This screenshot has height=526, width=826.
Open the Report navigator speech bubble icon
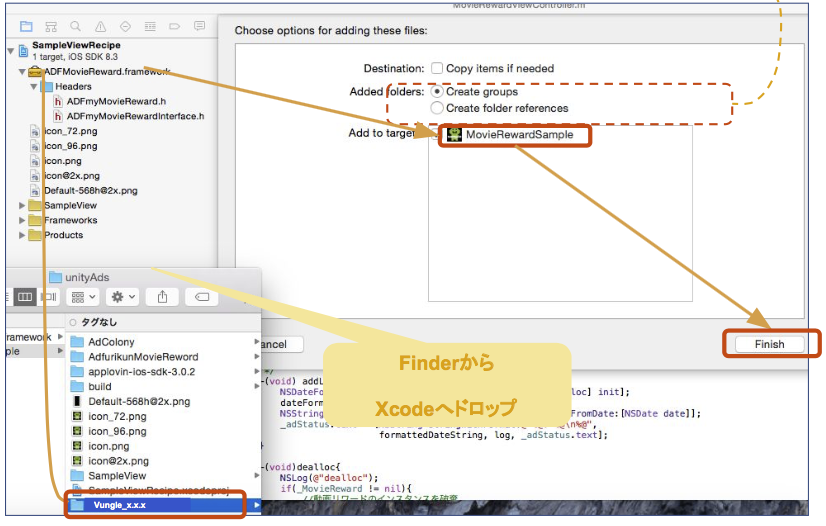199,26
